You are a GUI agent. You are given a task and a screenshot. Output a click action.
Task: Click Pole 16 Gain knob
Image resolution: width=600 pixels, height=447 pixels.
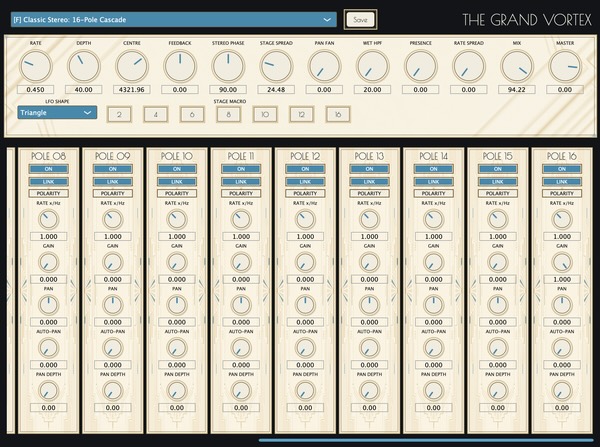click(562, 263)
